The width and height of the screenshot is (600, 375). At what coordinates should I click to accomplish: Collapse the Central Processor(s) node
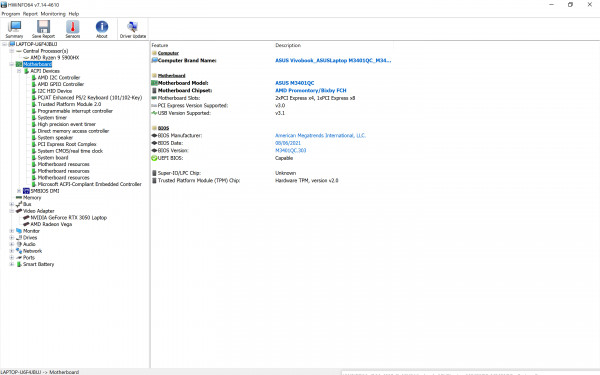click(x=11, y=51)
